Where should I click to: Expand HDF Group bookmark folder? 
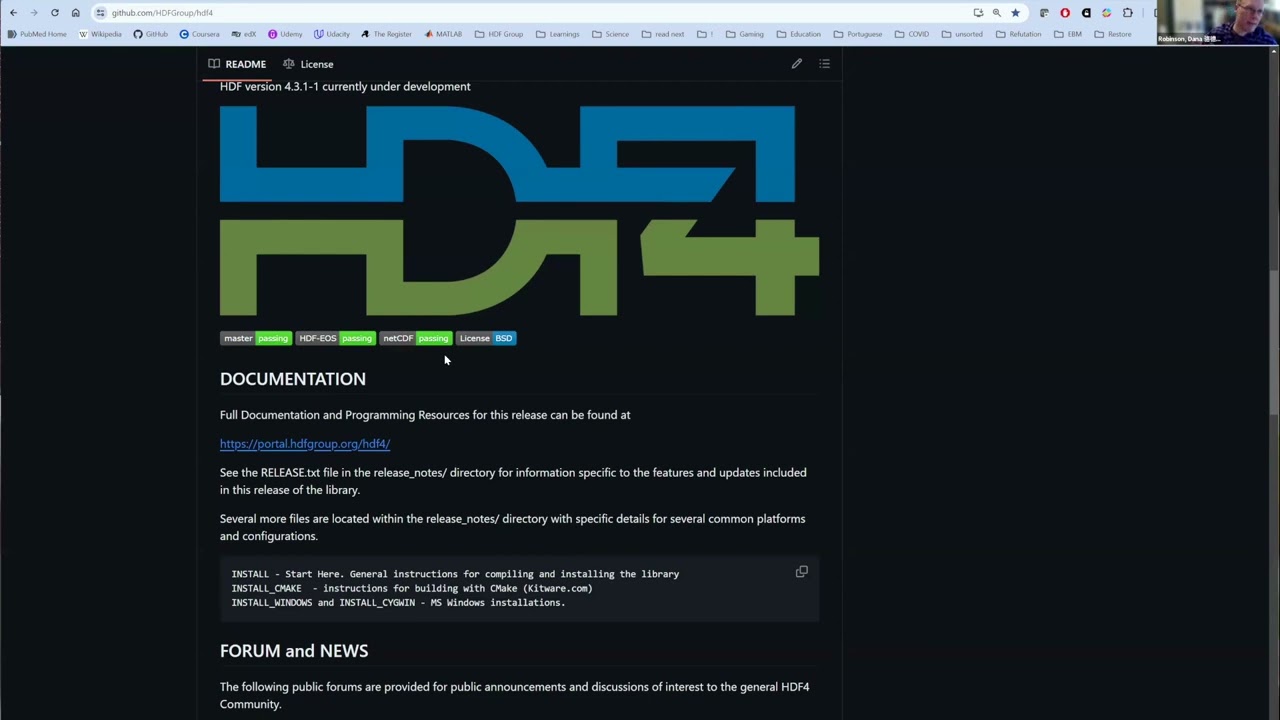coord(499,34)
